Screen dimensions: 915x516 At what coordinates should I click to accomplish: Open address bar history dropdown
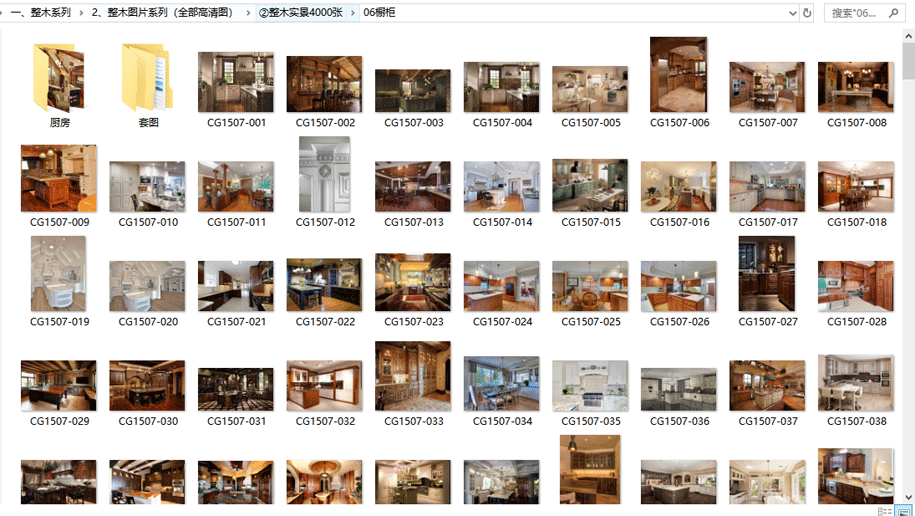(x=792, y=13)
